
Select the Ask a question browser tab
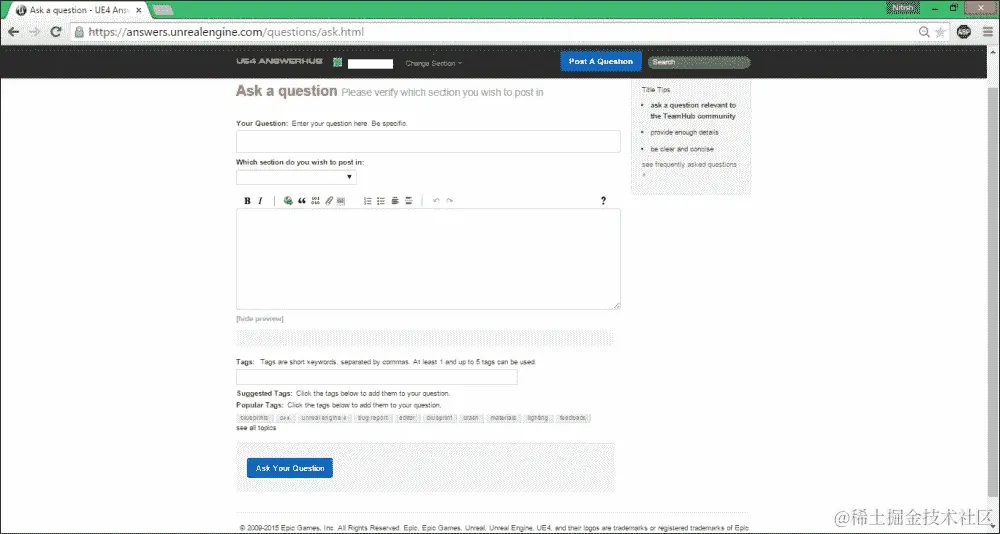pos(78,10)
